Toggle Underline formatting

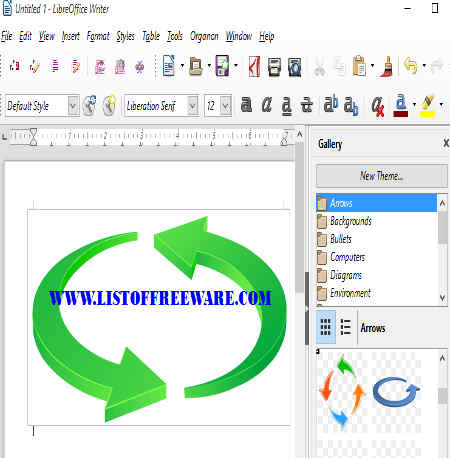pos(287,106)
